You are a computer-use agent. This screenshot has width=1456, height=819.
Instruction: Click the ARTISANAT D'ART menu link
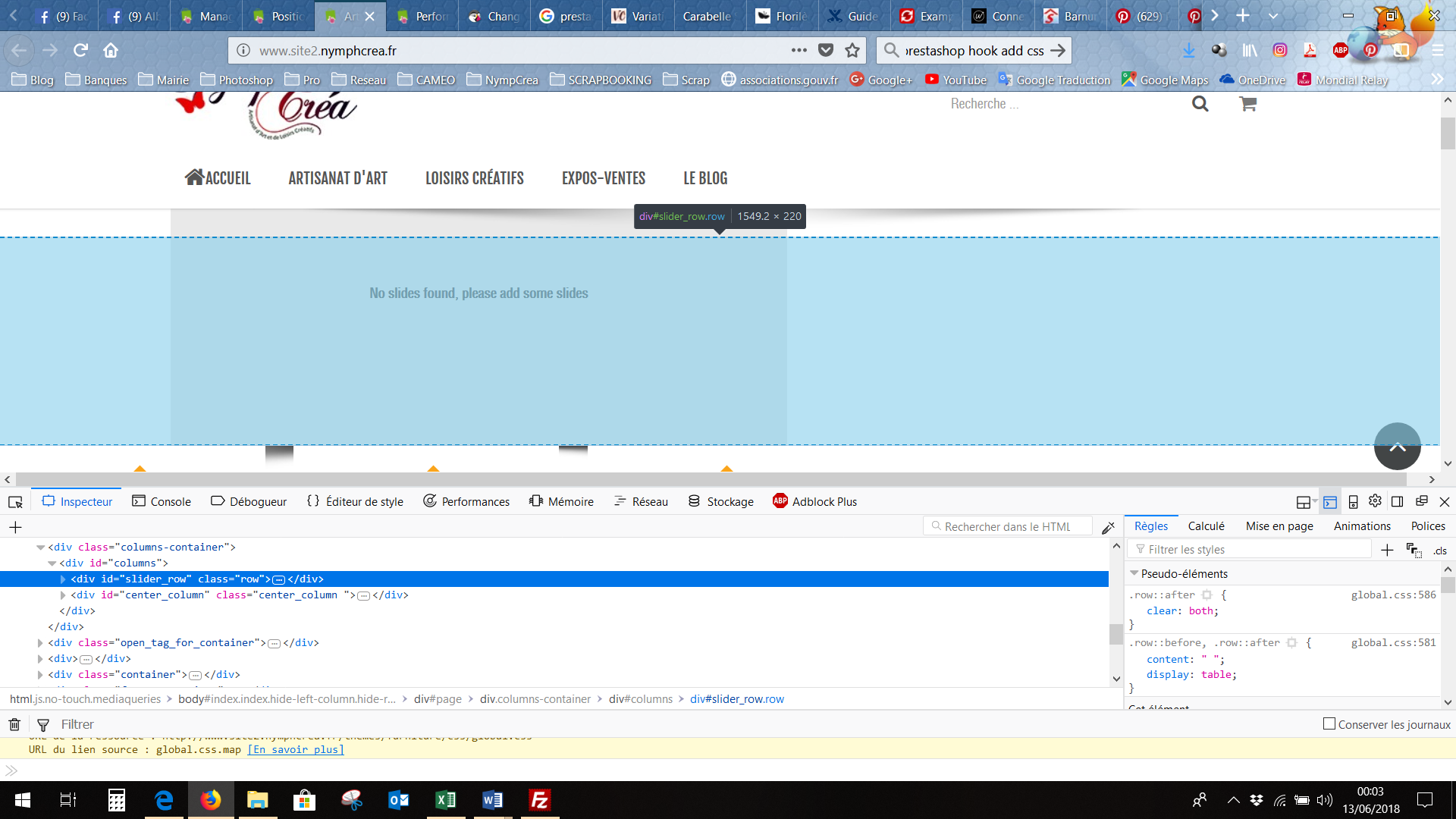(337, 178)
